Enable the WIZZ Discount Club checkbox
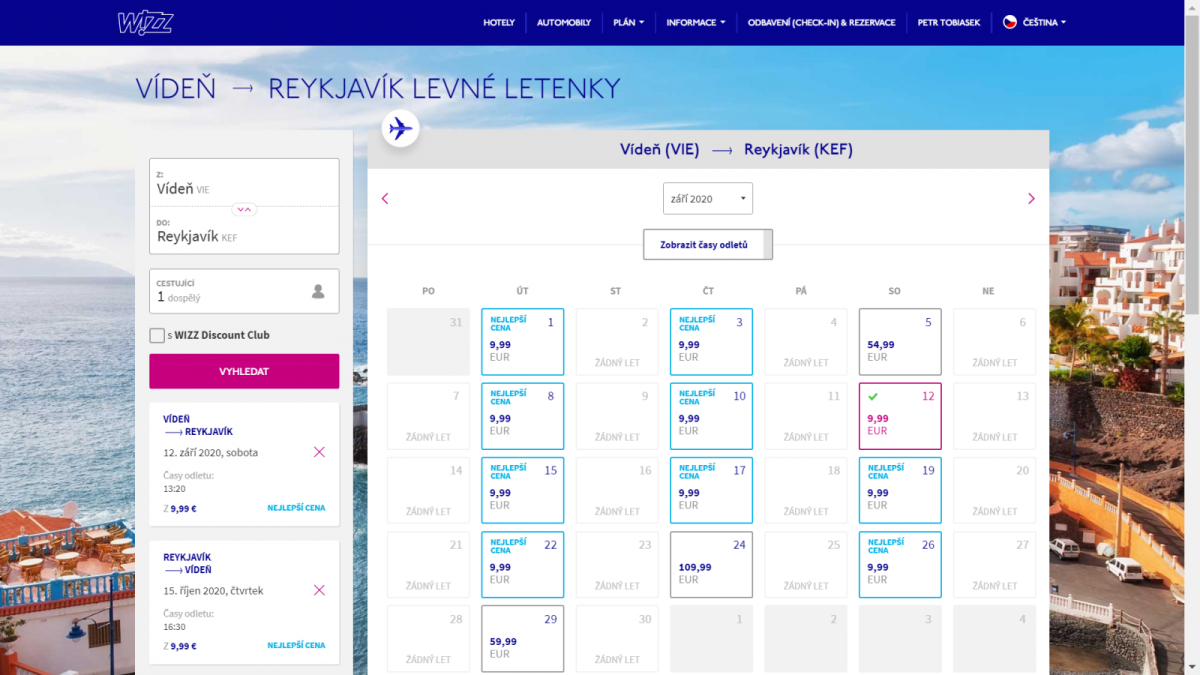This screenshot has height=675, width=1200. point(157,336)
